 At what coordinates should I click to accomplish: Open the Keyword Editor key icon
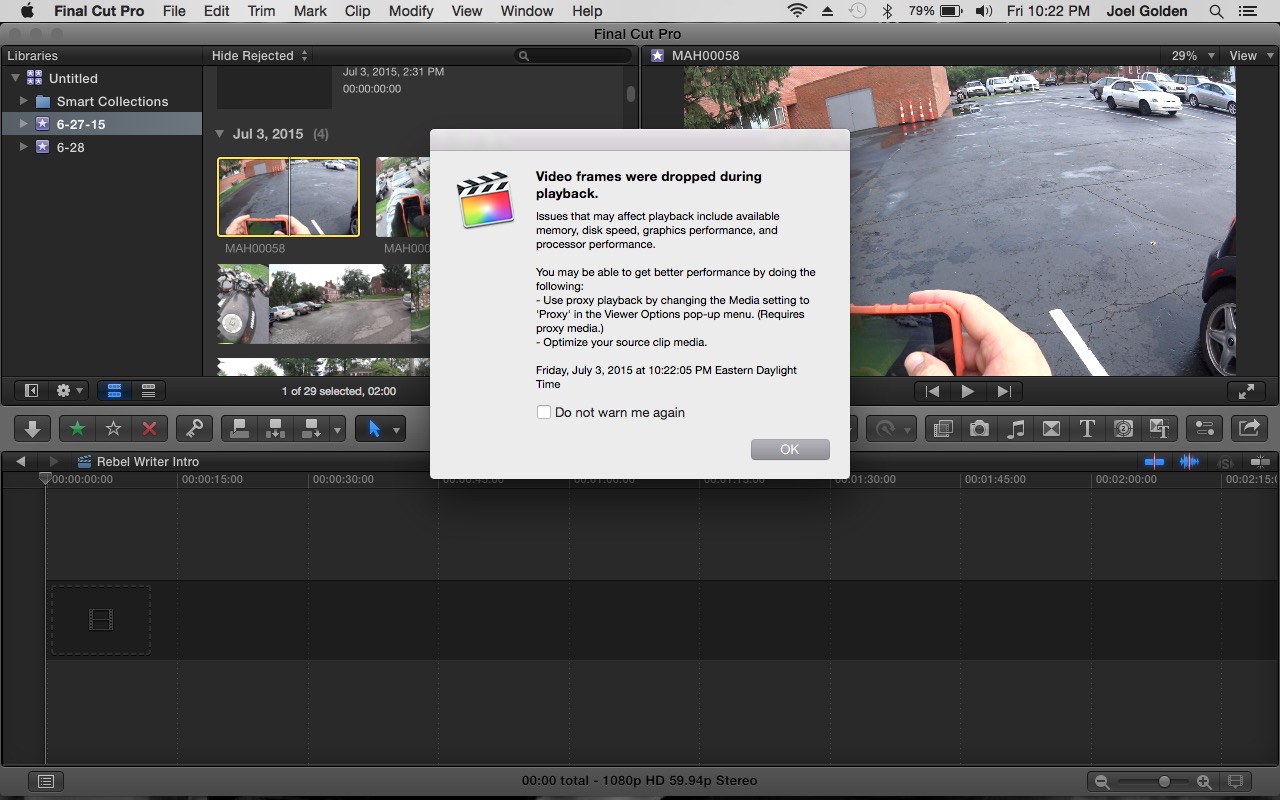tap(194, 429)
